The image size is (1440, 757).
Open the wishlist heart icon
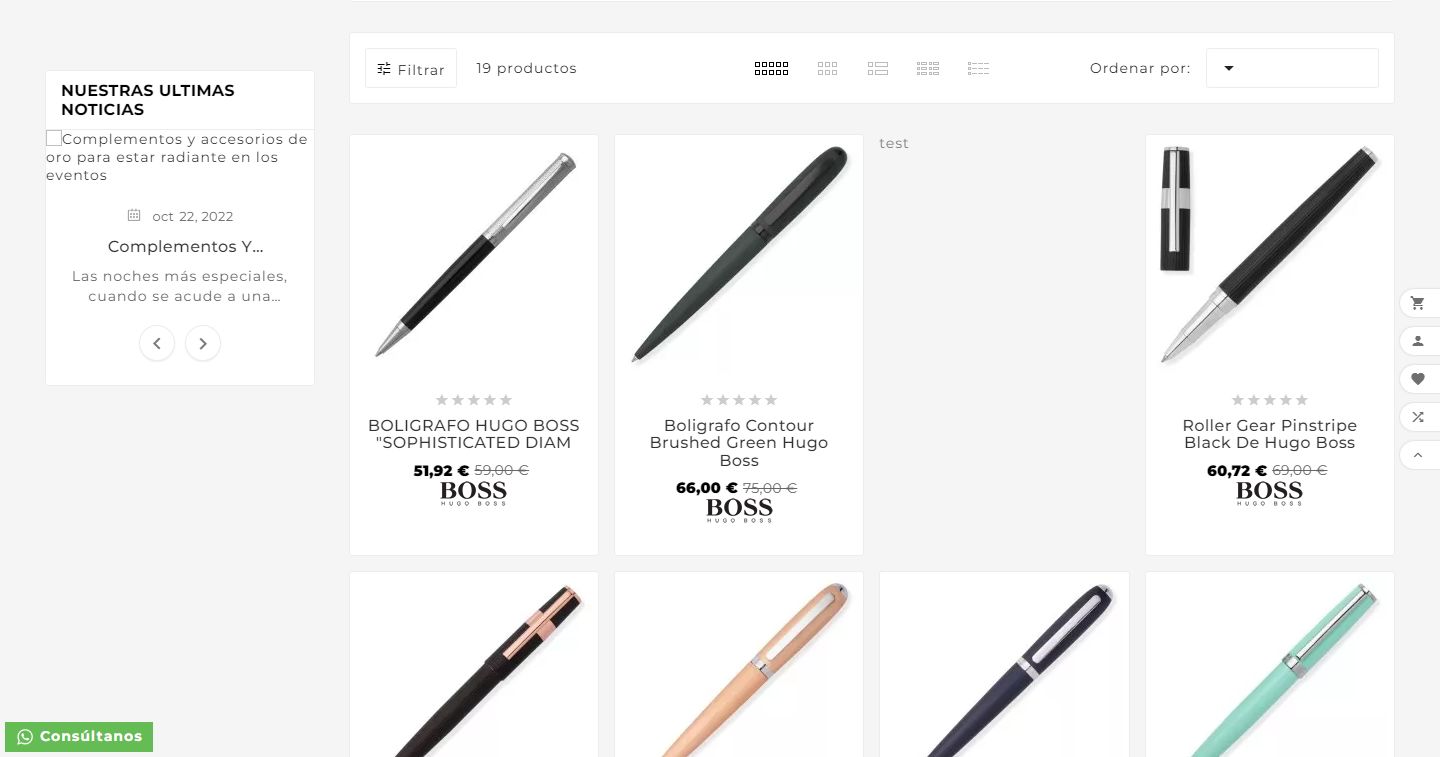coord(1418,379)
